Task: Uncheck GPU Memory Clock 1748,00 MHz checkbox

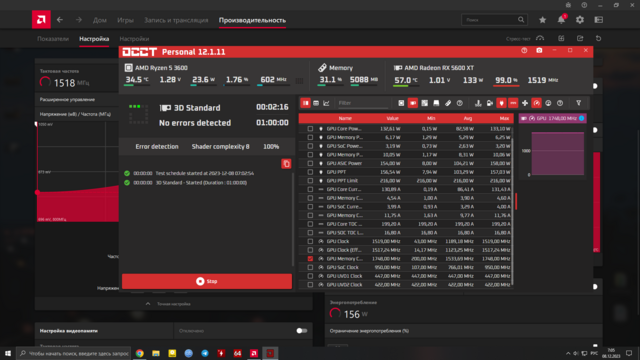Action: pyautogui.click(x=310, y=259)
